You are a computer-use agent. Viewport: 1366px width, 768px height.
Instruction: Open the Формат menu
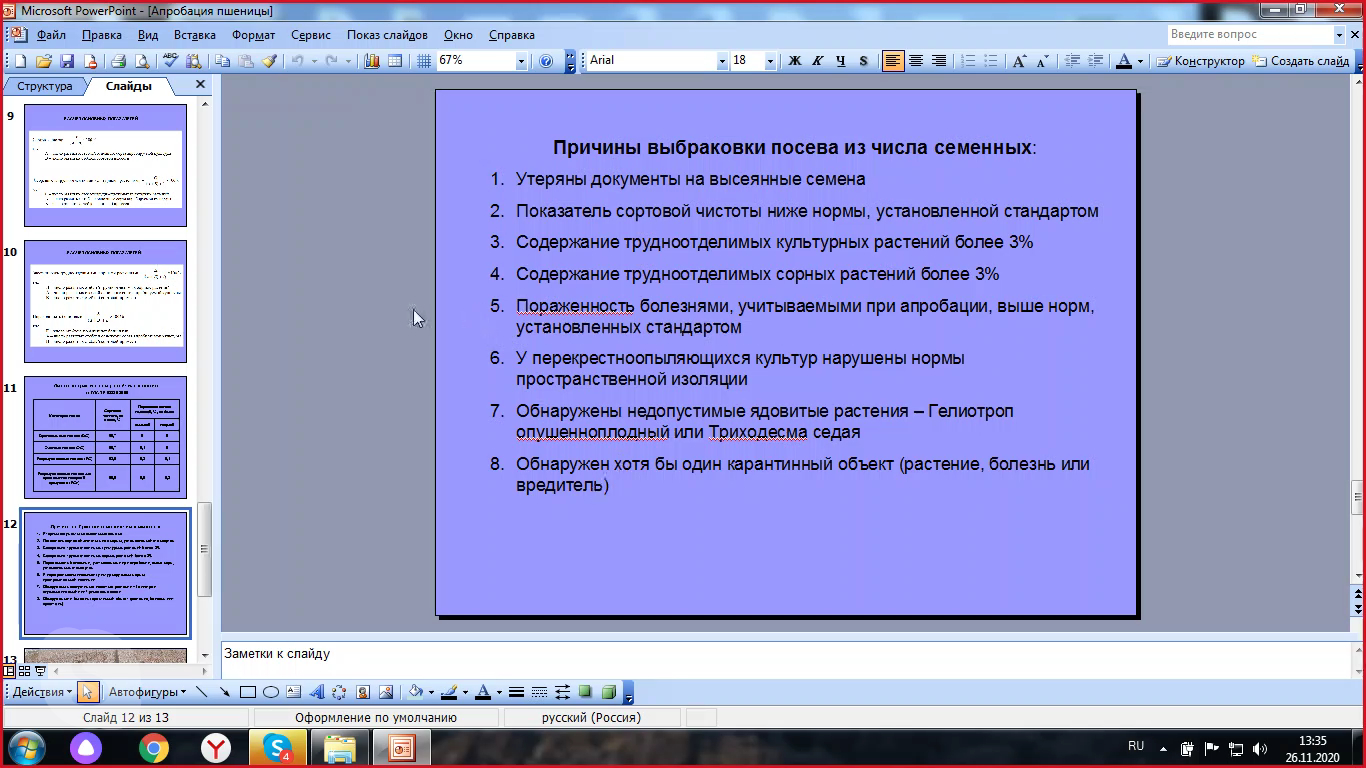pyautogui.click(x=253, y=35)
